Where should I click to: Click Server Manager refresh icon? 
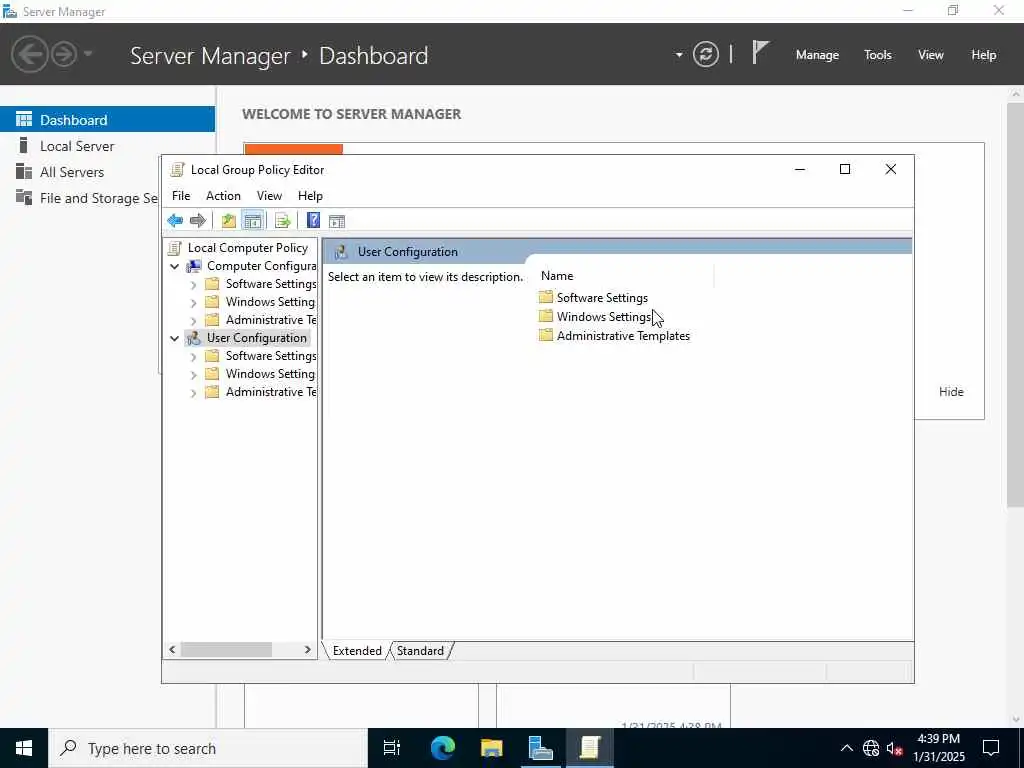click(705, 54)
